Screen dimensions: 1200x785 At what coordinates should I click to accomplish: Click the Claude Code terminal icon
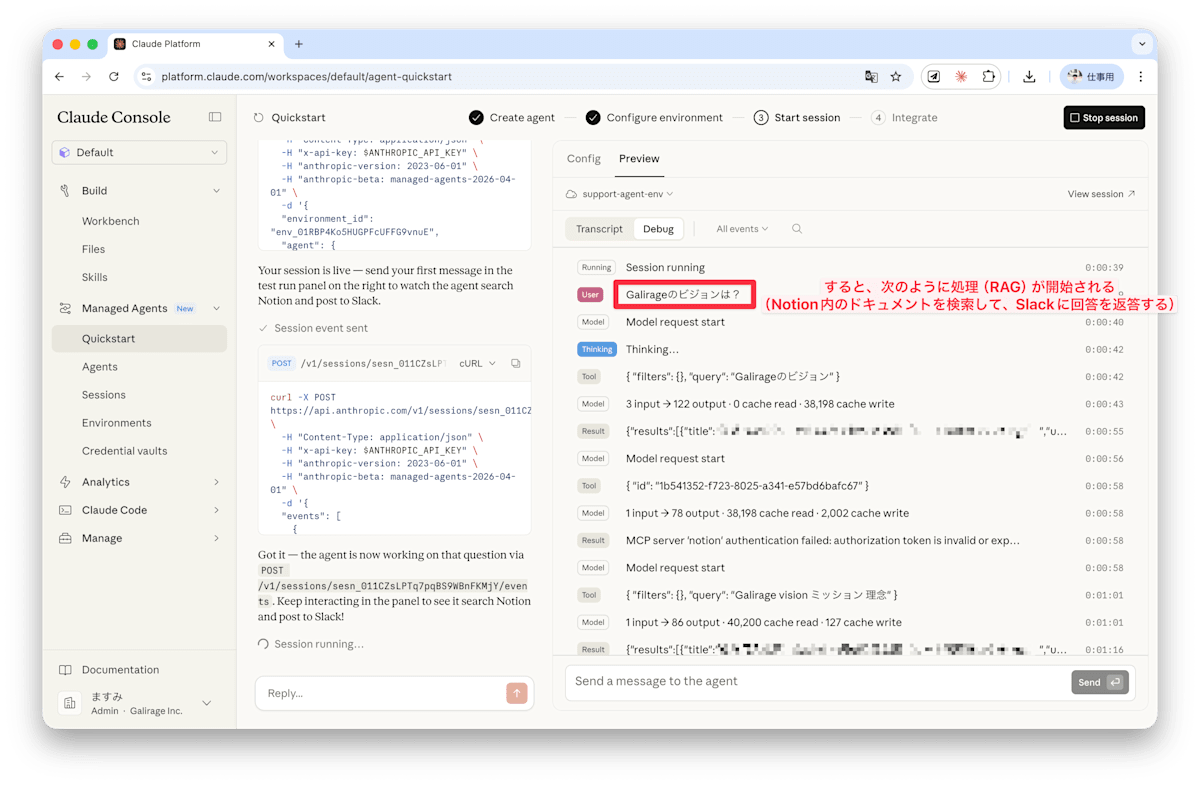(x=65, y=510)
